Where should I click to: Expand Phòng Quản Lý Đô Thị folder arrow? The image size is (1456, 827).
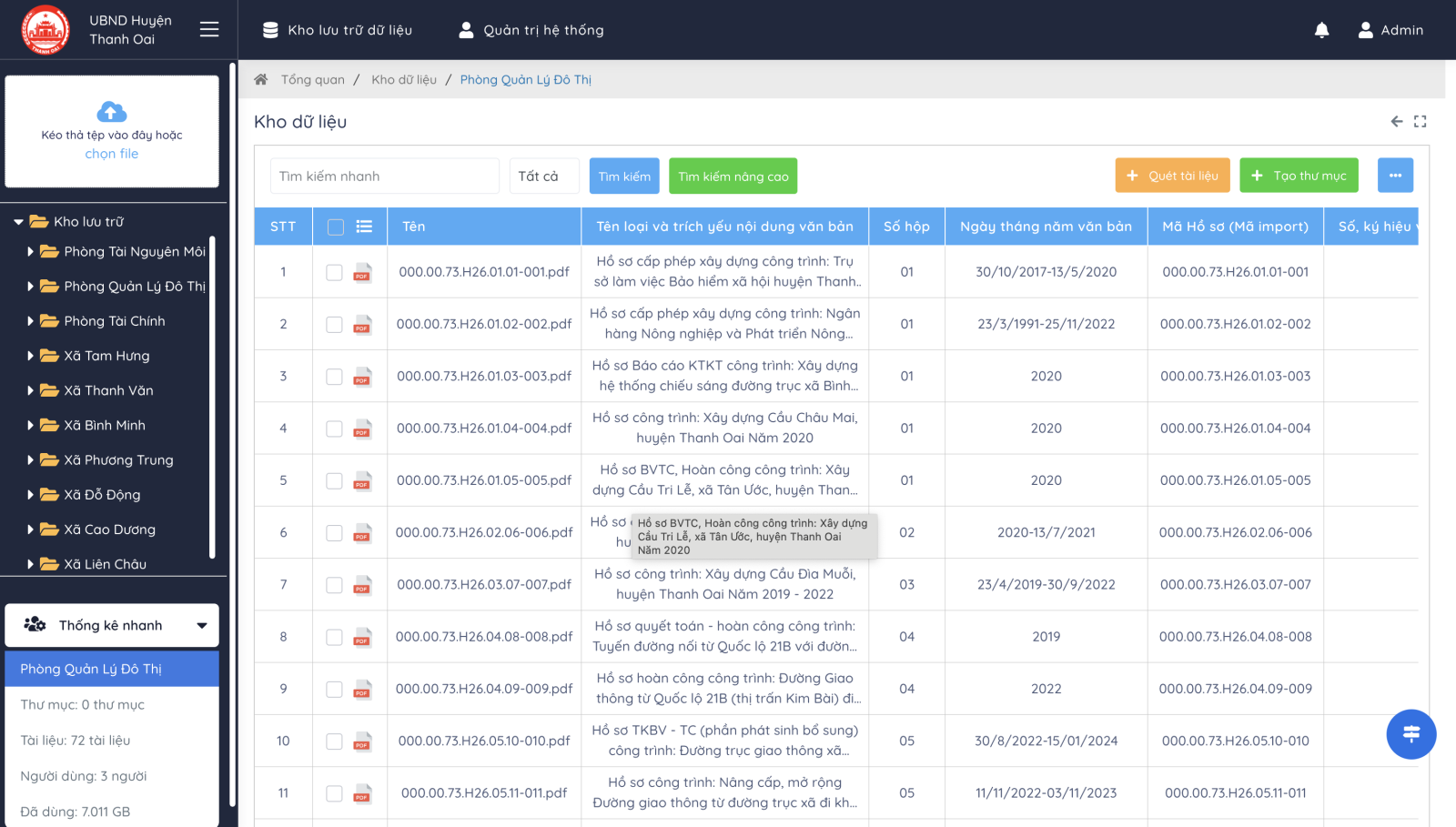(x=30, y=287)
